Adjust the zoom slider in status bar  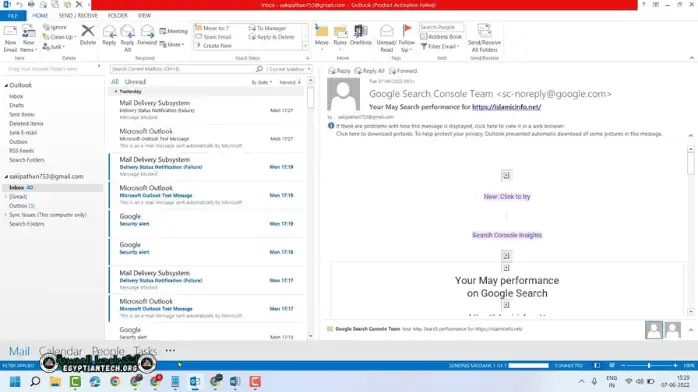click(x=649, y=365)
